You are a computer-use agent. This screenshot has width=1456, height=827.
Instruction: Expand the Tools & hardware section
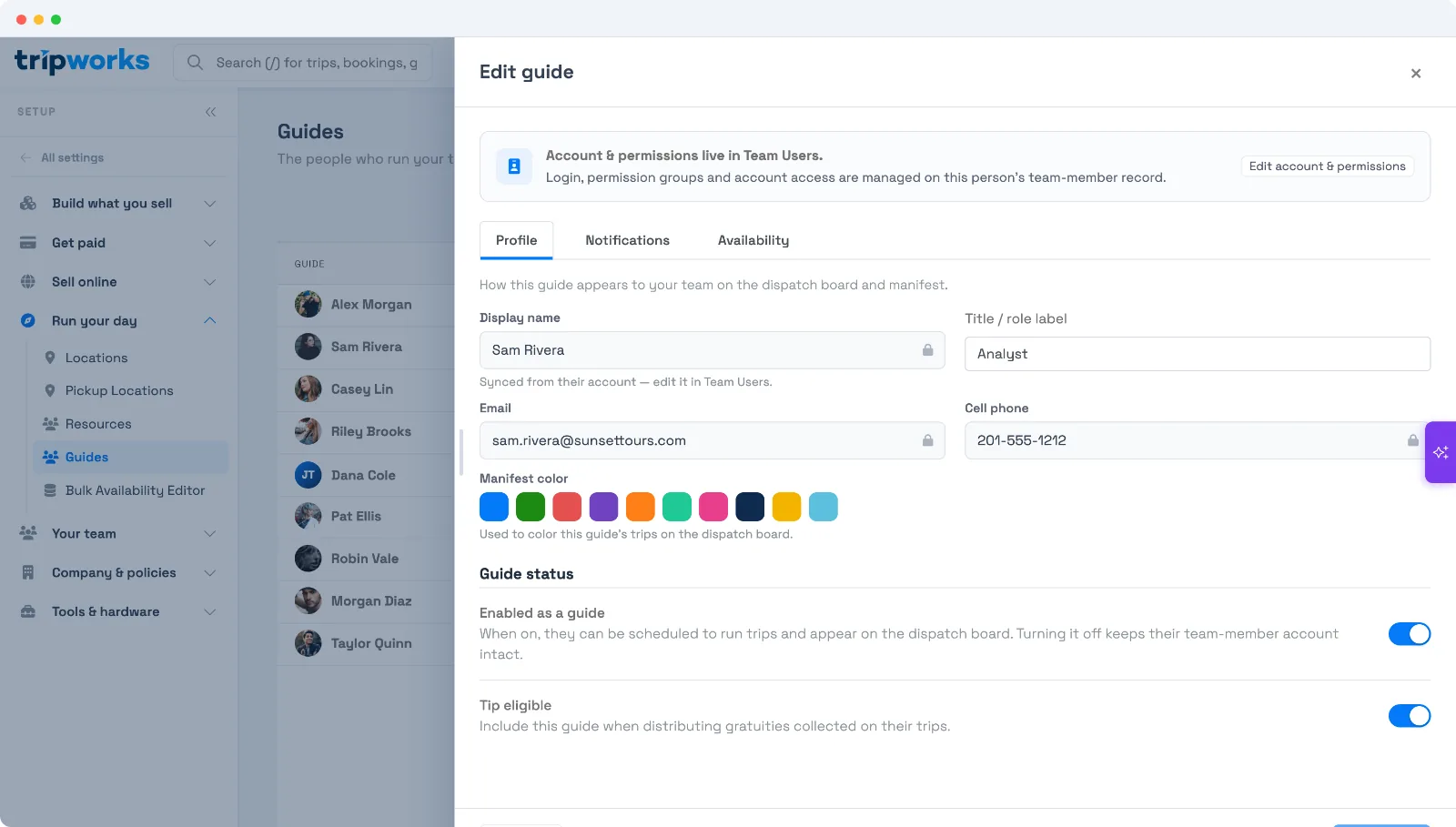tap(210, 611)
